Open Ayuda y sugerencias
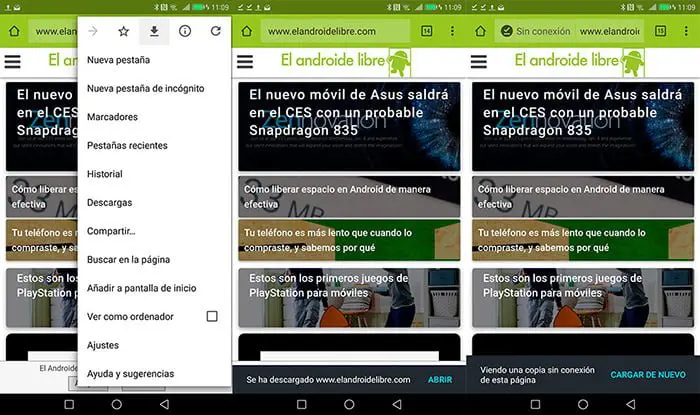 point(154,374)
